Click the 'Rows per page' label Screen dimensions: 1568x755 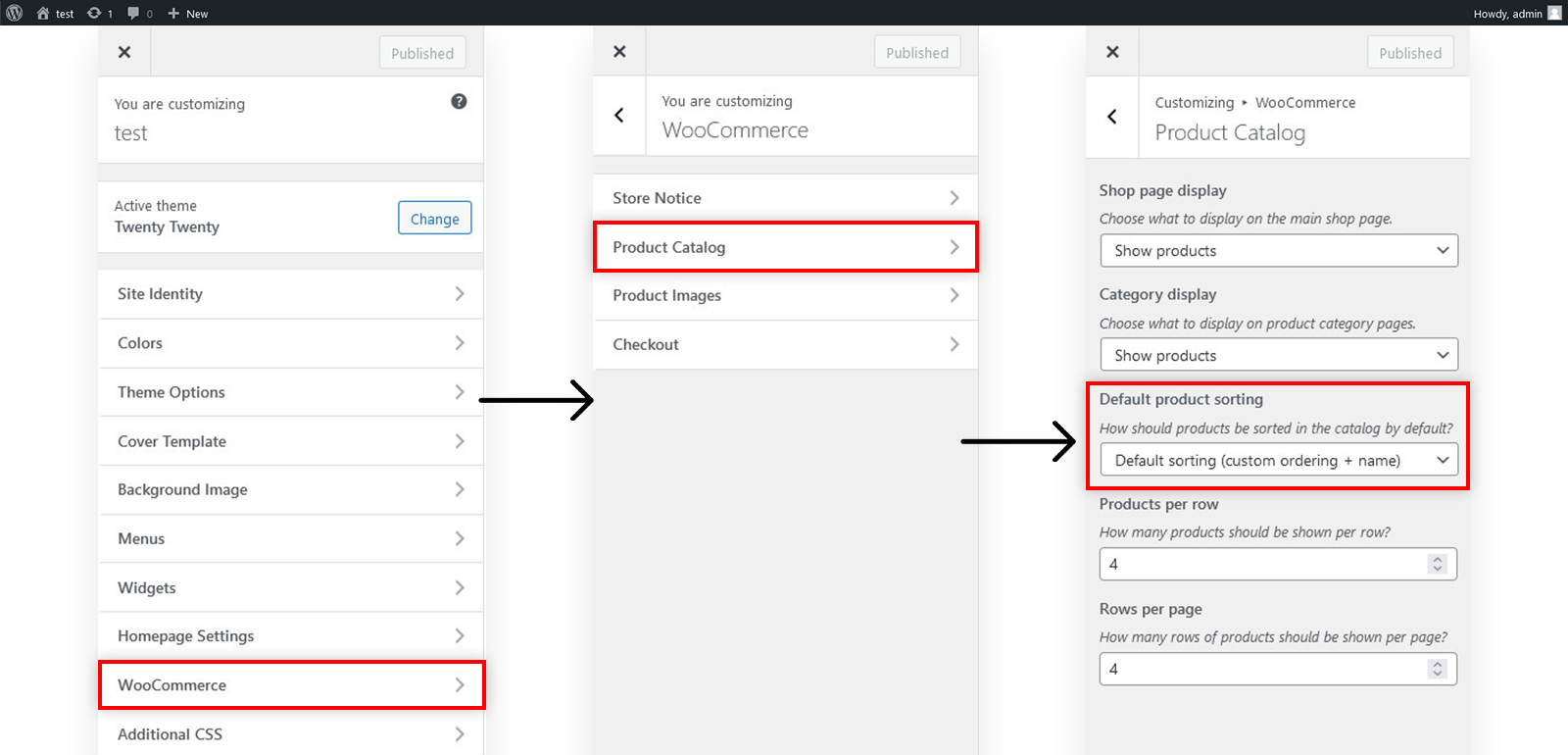[1151, 609]
